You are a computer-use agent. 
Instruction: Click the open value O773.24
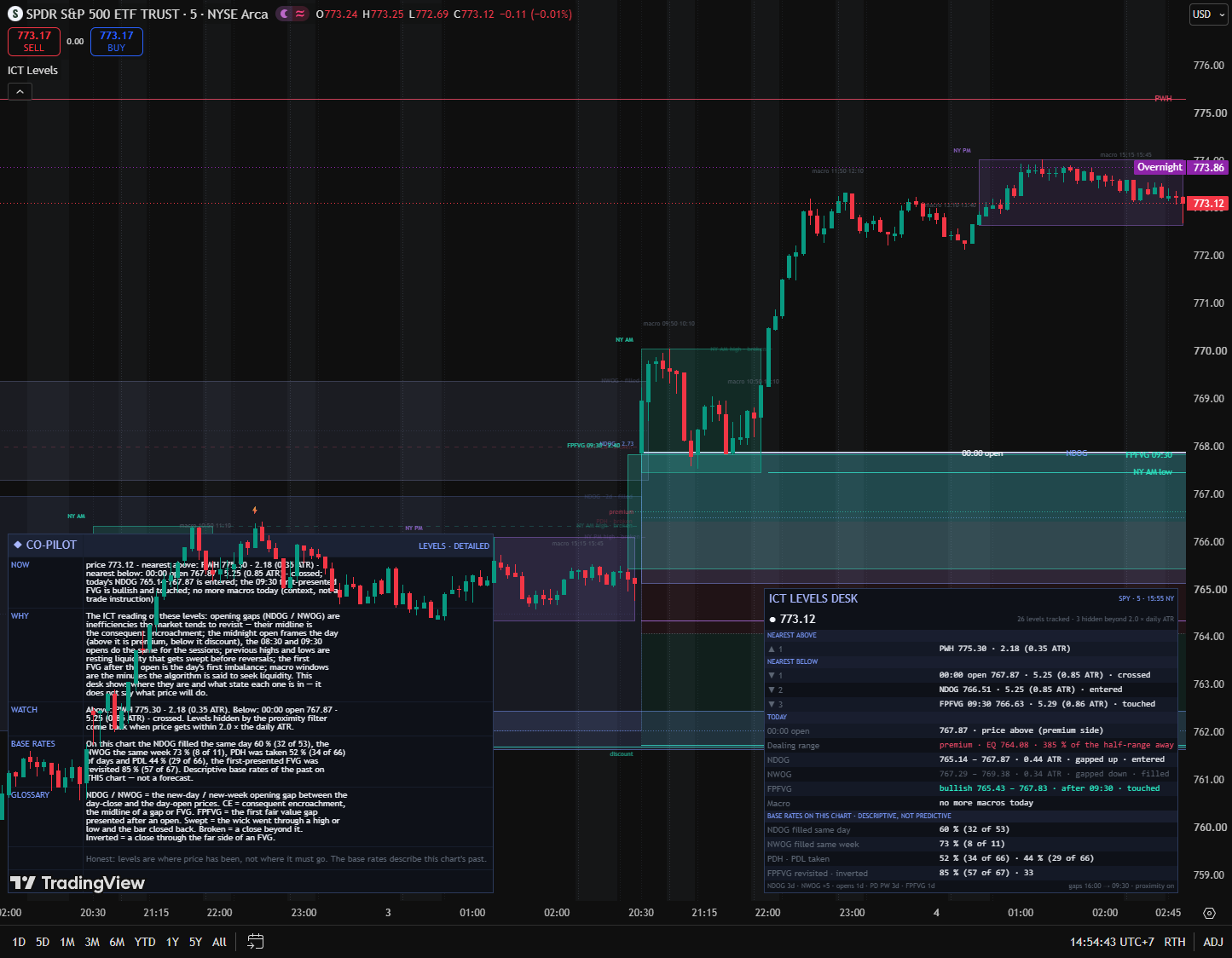point(337,14)
